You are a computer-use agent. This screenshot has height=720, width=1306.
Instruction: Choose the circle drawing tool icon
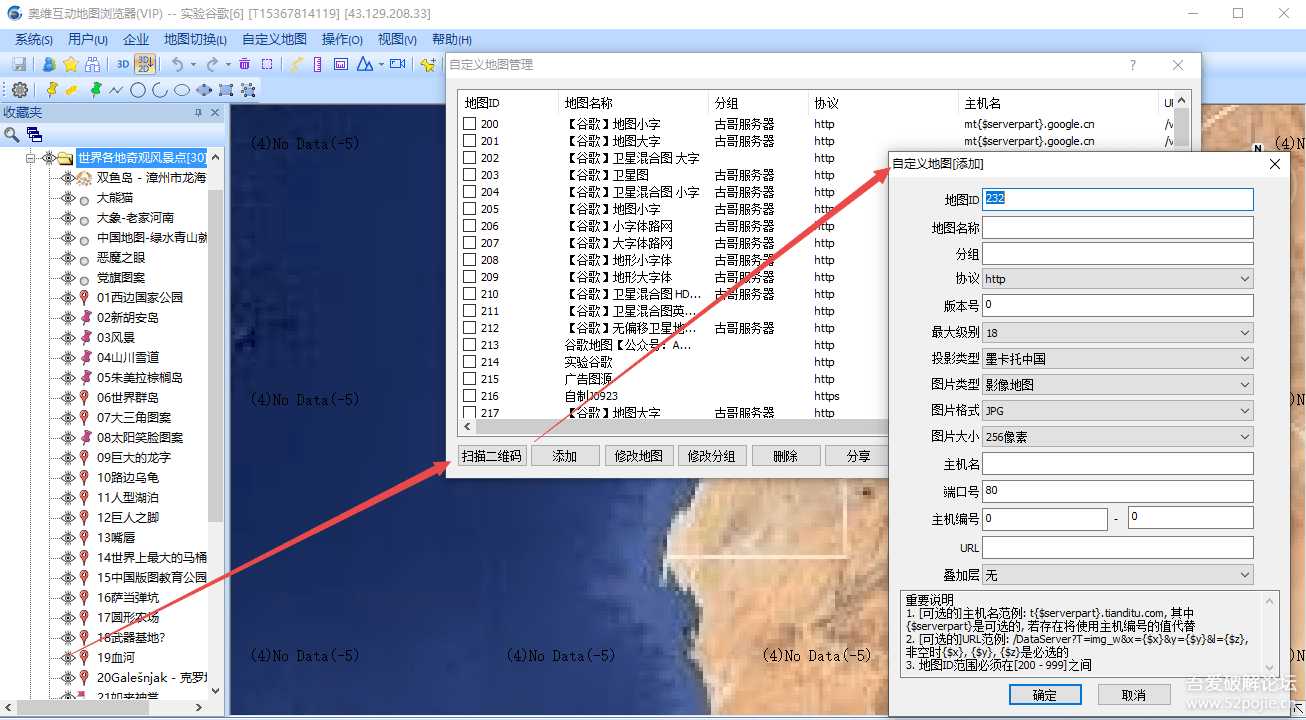point(138,89)
